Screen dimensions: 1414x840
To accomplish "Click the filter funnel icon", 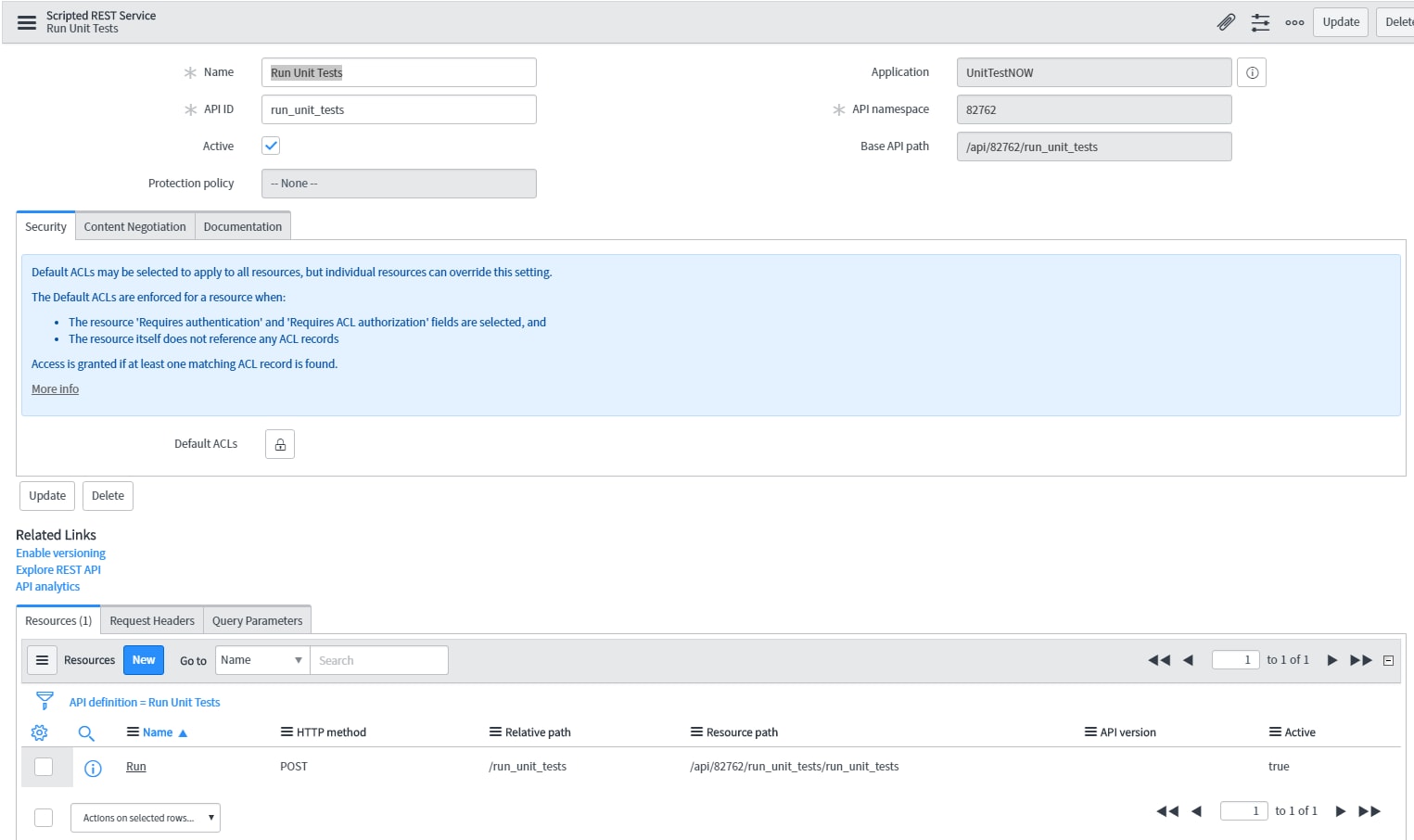I will coord(45,701).
